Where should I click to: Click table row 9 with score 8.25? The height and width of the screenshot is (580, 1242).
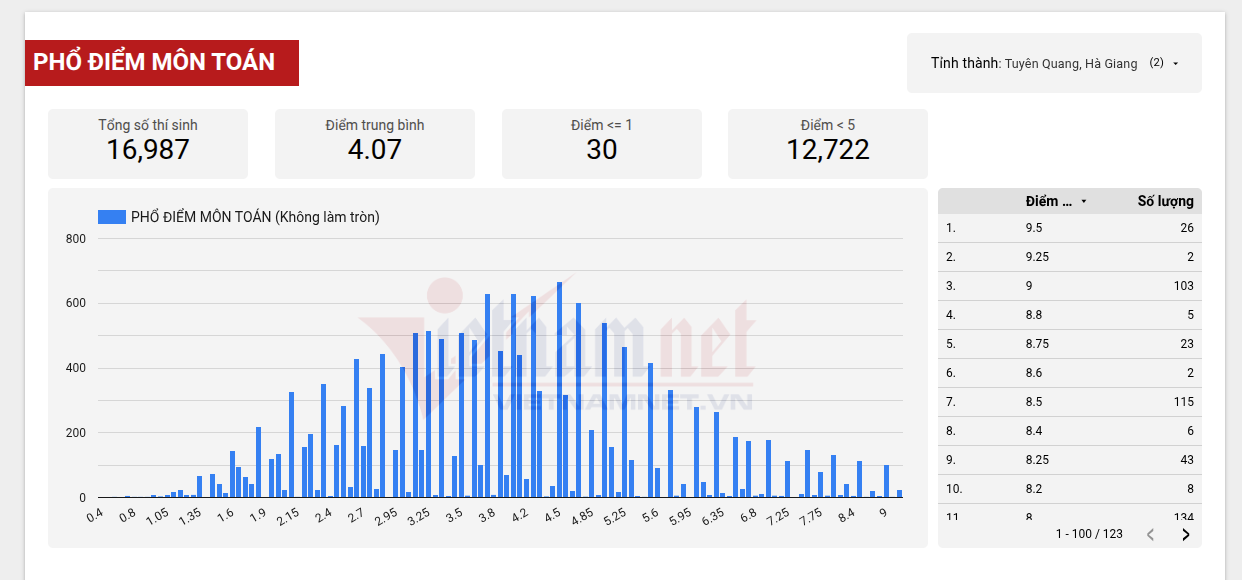1070,460
